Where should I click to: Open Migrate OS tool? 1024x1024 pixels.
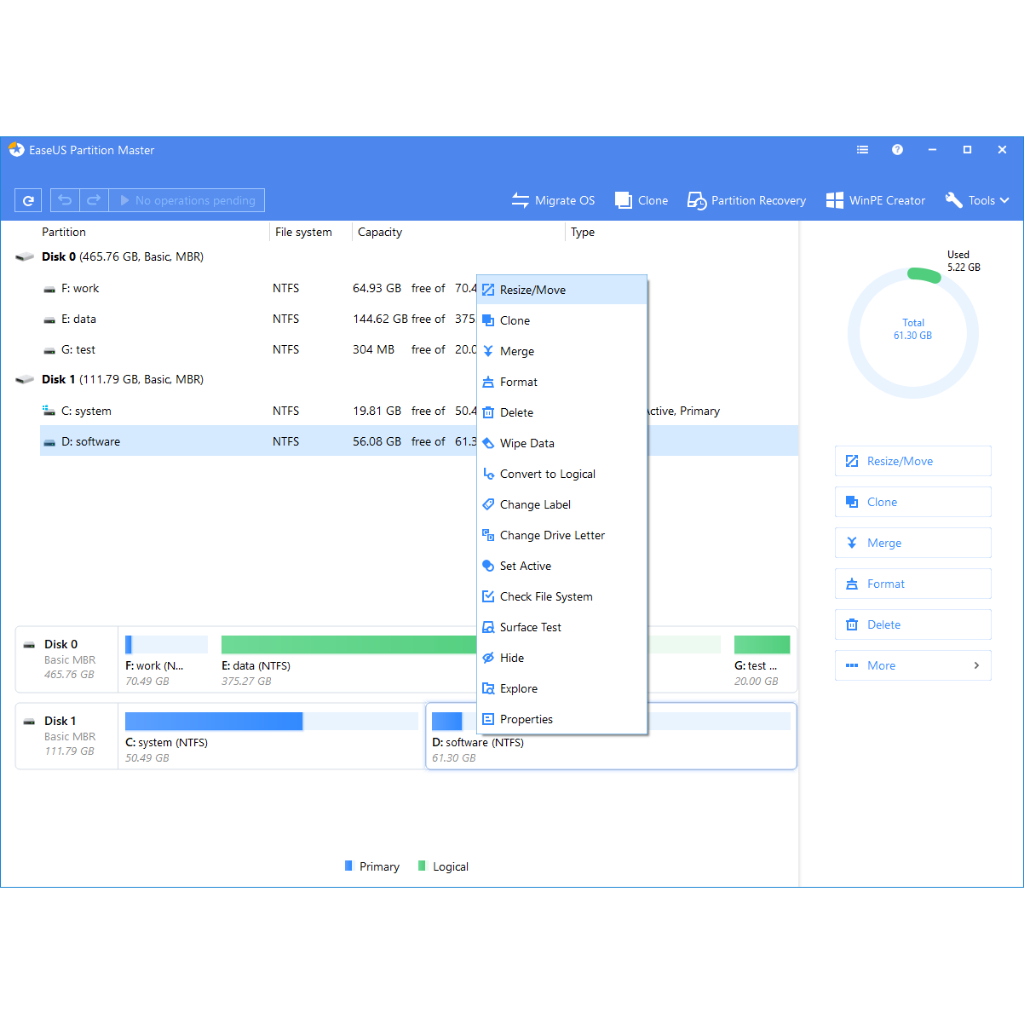(553, 200)
